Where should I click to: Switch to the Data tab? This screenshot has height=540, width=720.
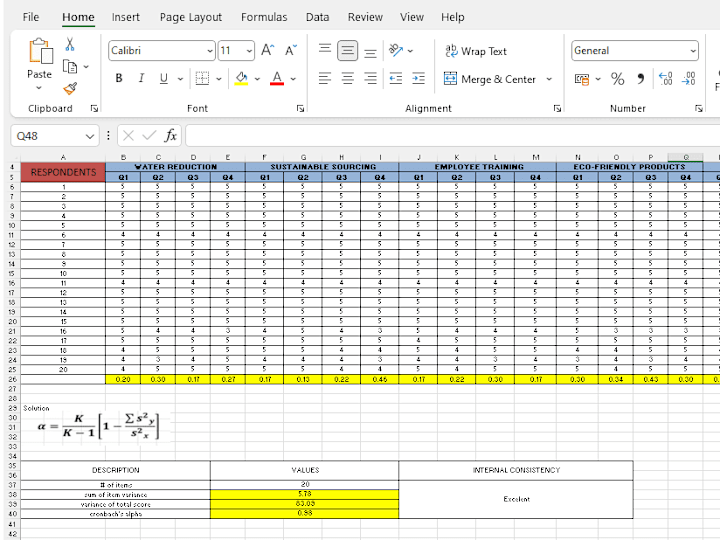317,17
